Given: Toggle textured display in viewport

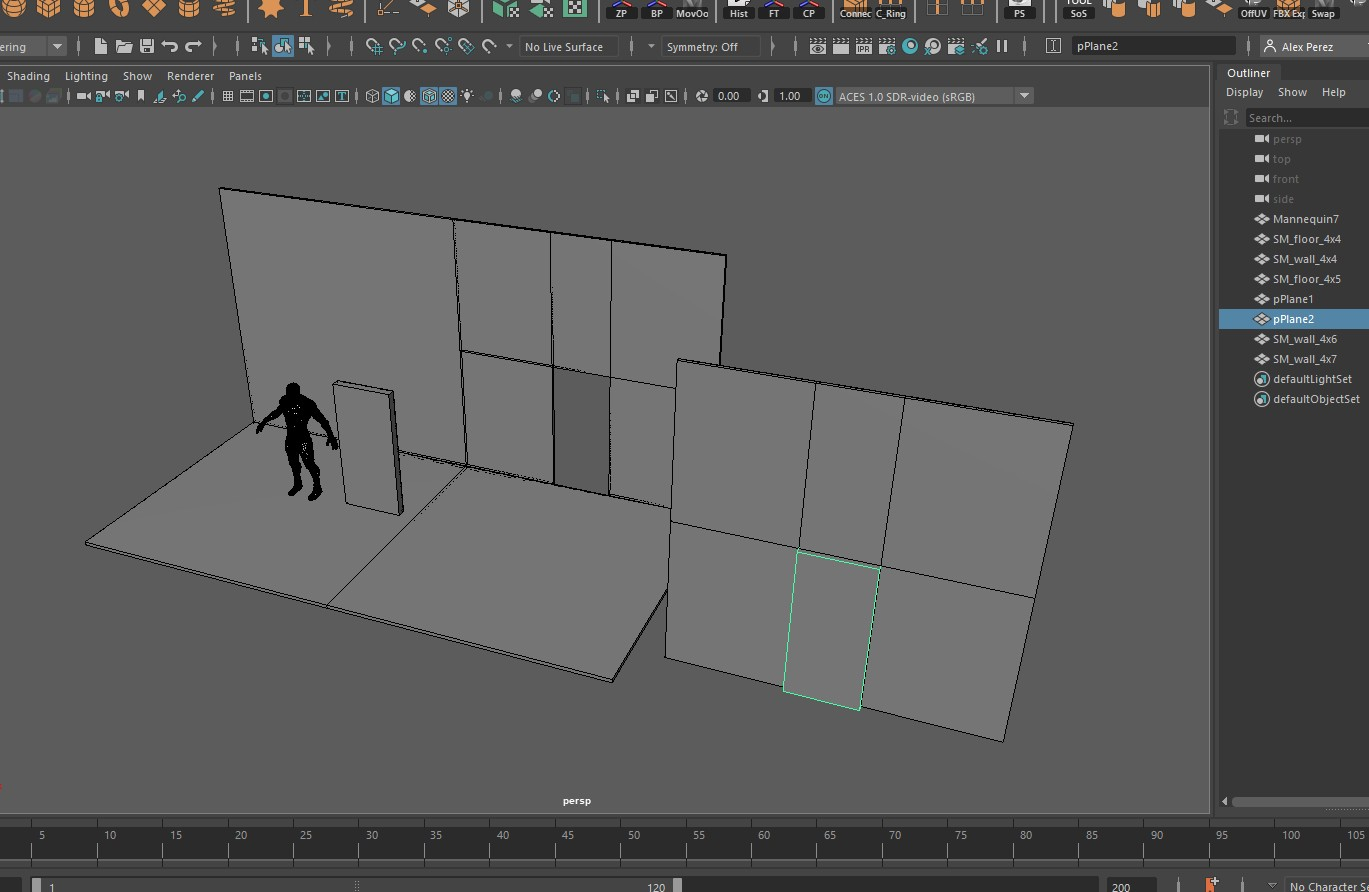Looking at the screenshot, I should 448,96.
